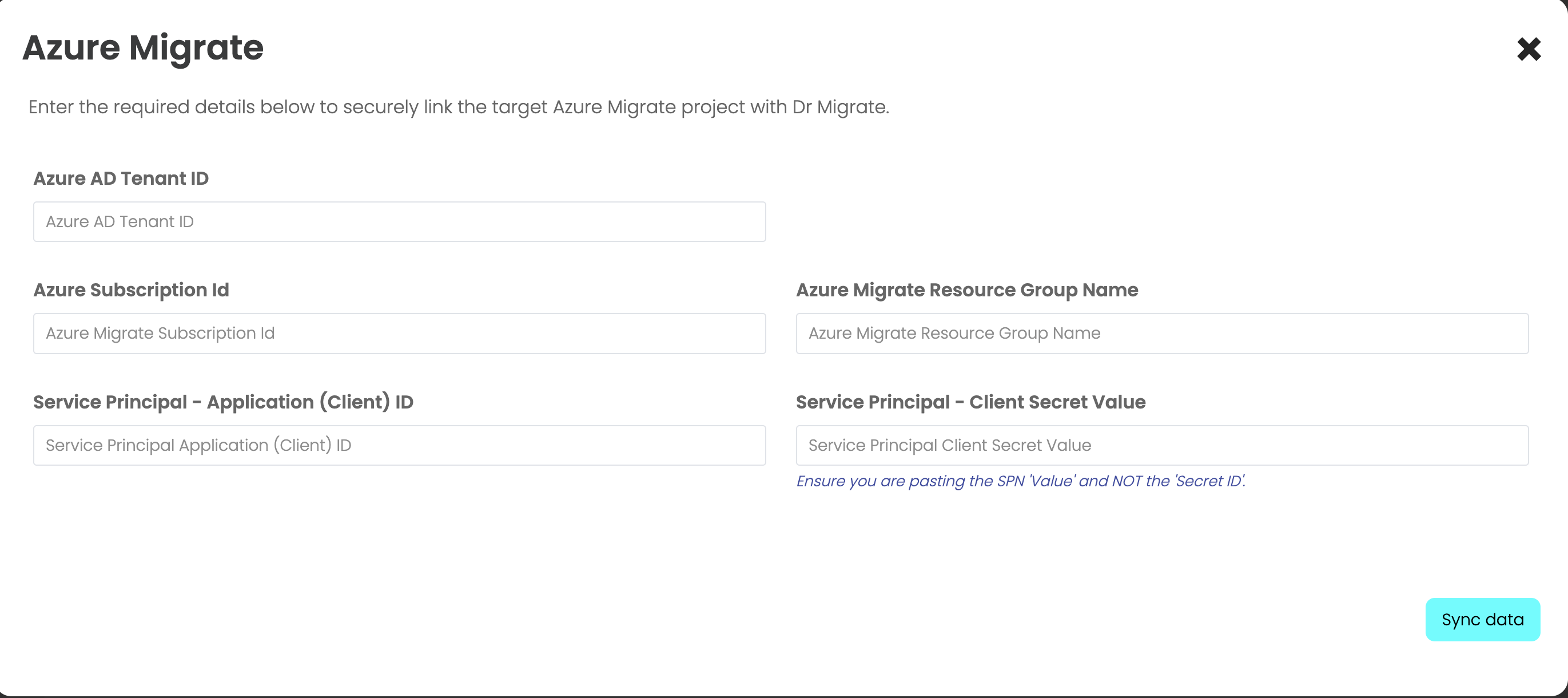Select the Azure Migrate Subscription Id input
Image resolution: width=1568 pixels, height=698 pixels.
[399, 333]
